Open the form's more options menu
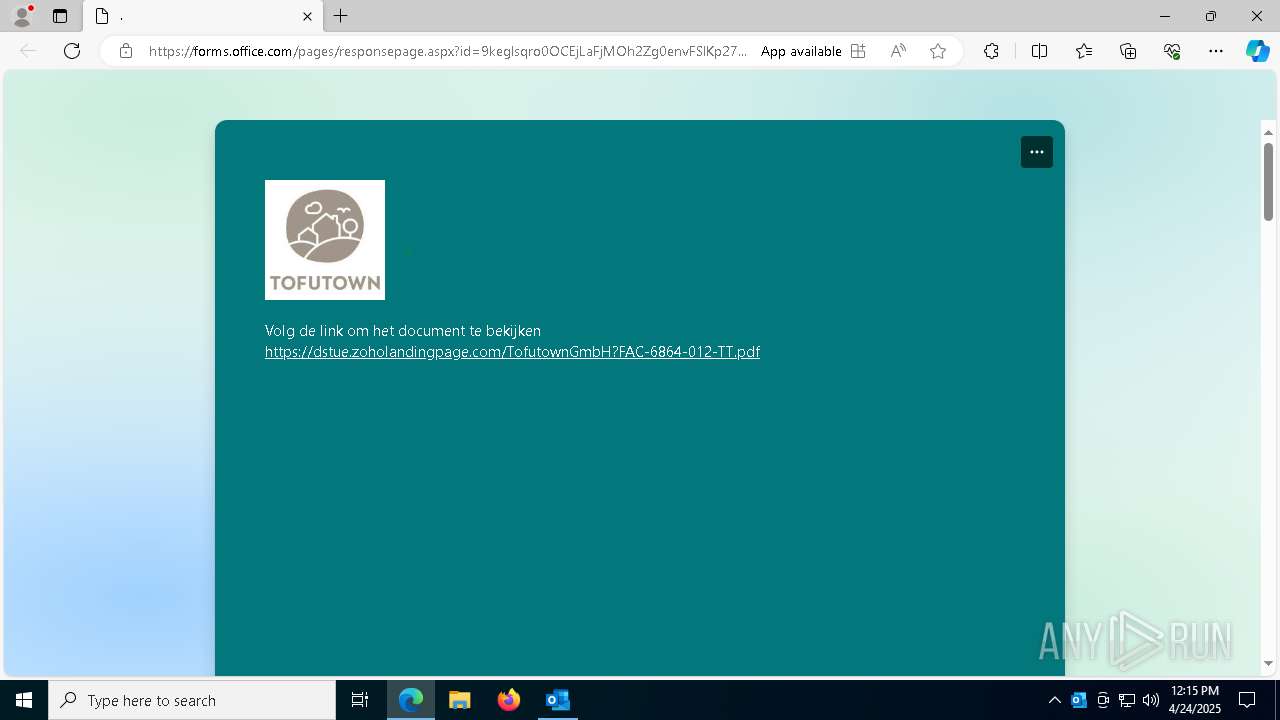Image resolution: width=1280 pixels, height=720 pixels. 1037,152
